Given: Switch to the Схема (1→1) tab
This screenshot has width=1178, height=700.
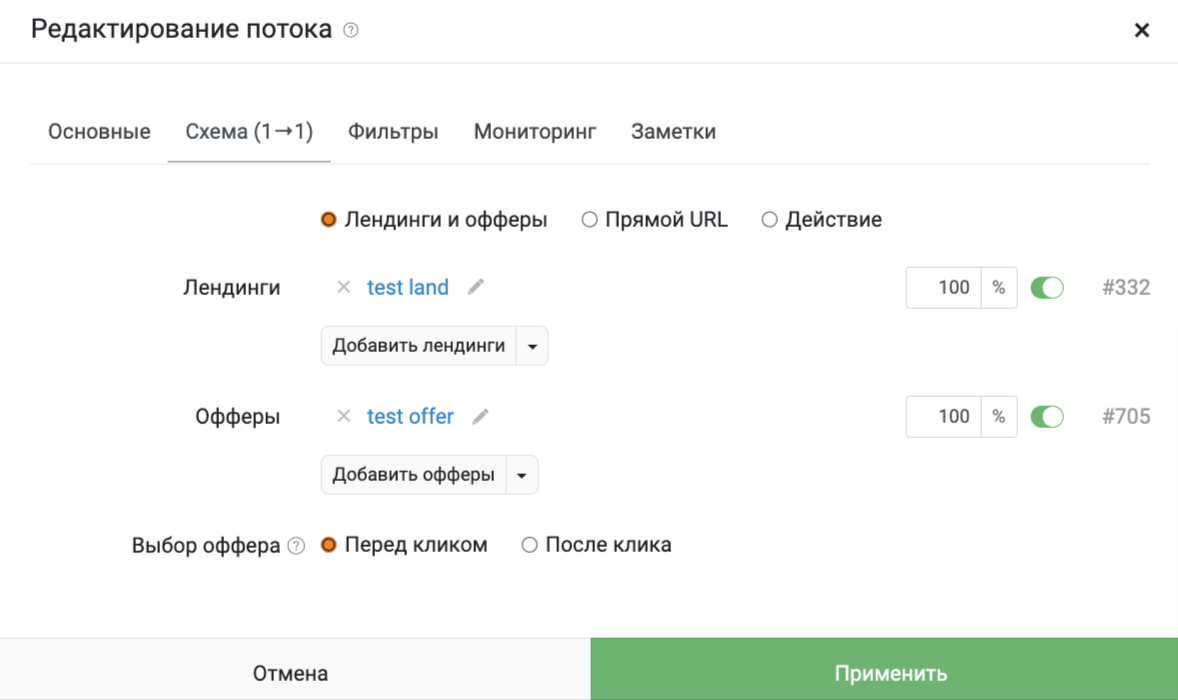Looking at the screenshot, I should (249, 131).
